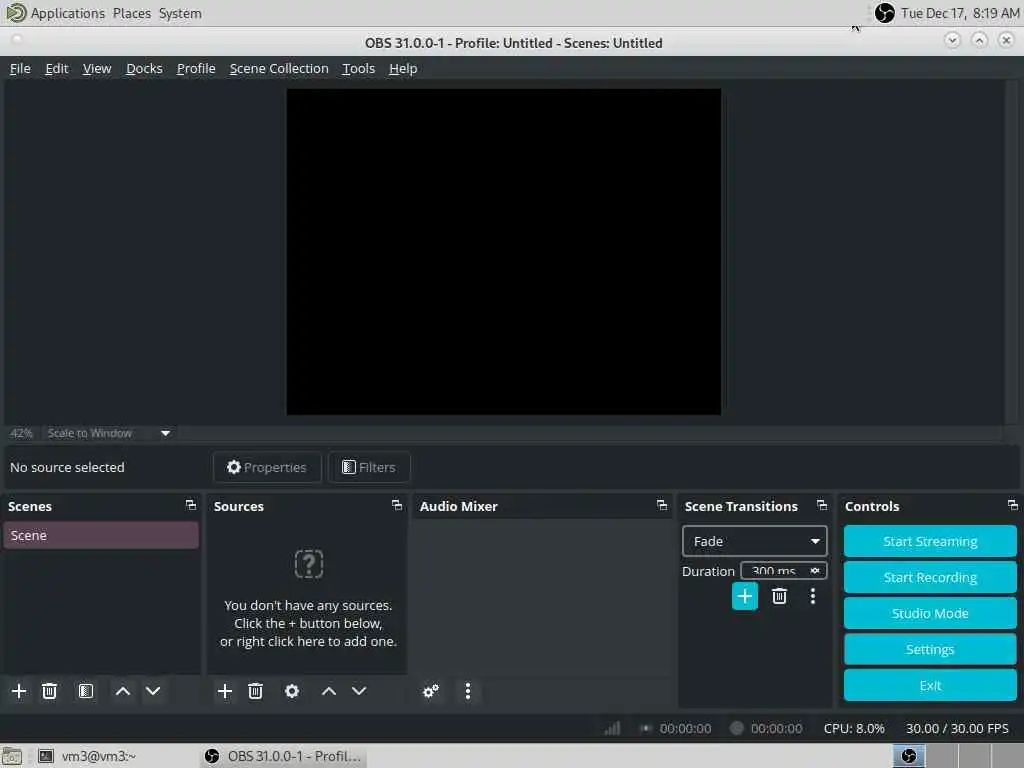Viewport: 1024px width, 768px height.
Task: Click the Filters button
Action: click(x=369, y=467)
